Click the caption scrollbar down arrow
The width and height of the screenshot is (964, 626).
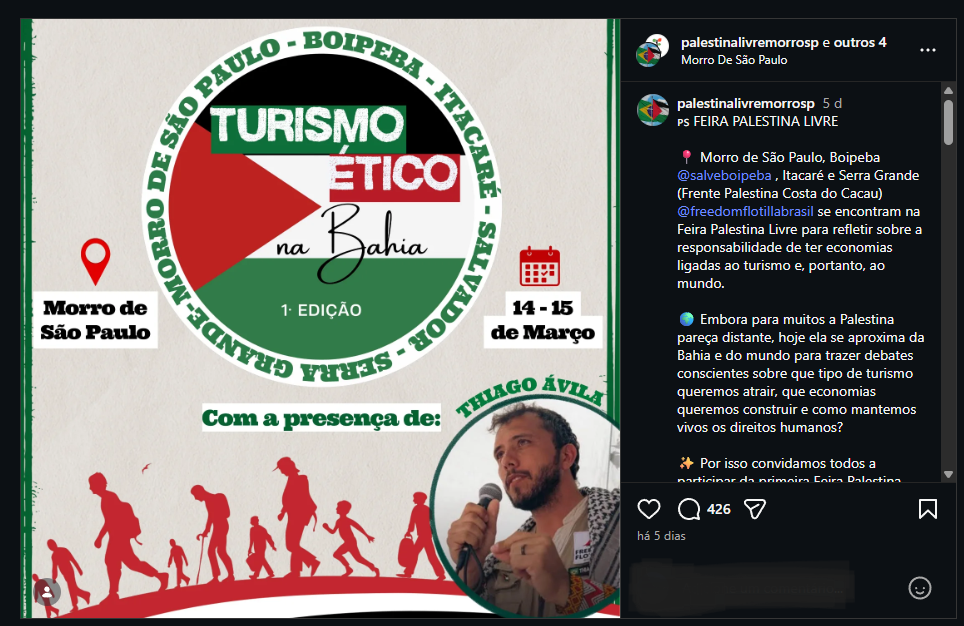point(948,474)
